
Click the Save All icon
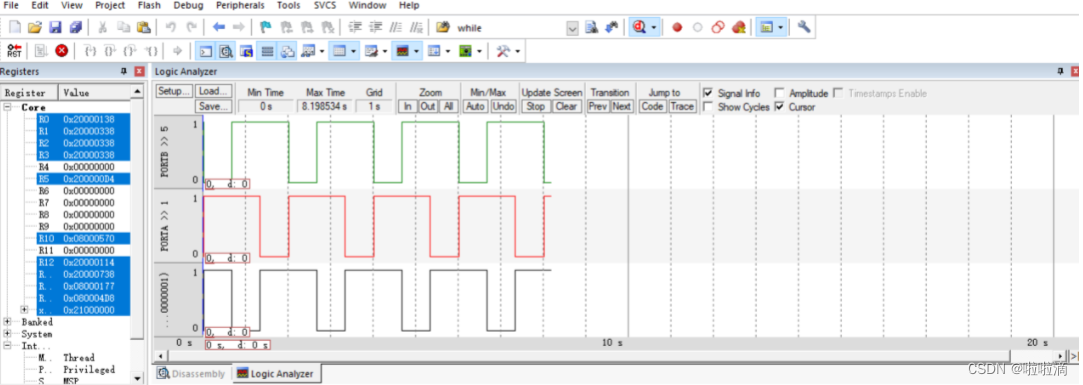click(75, 28)
